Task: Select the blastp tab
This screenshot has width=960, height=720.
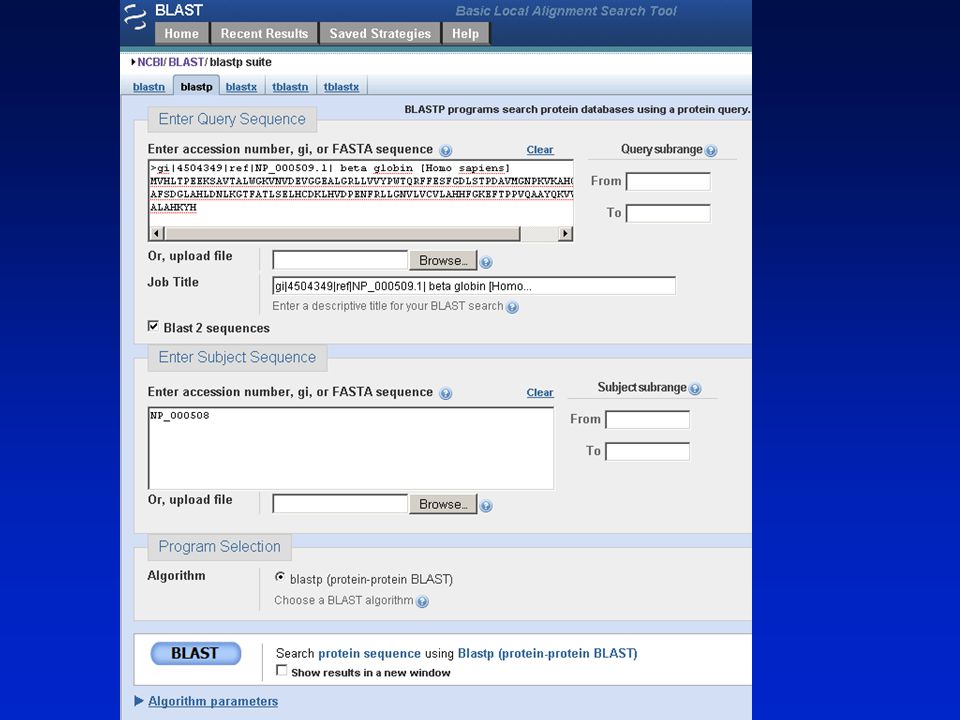Action: pos(197,86)
